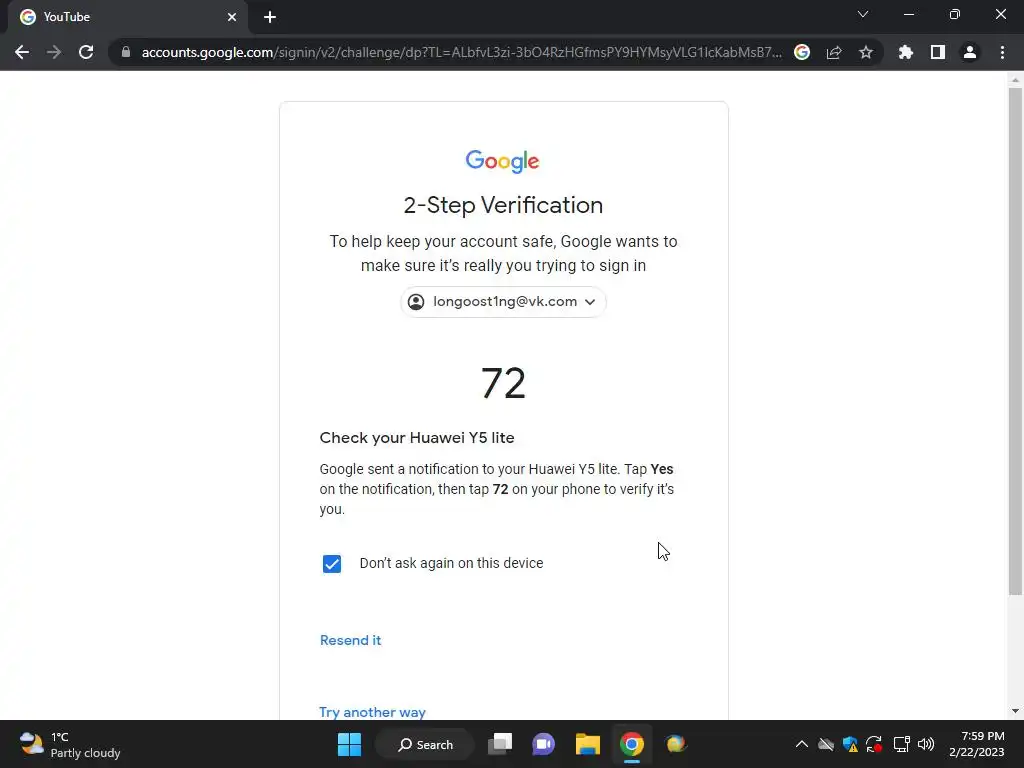Click Try another way link
The height and width of the screenshot is (768, 1024).
coord(372,712)
